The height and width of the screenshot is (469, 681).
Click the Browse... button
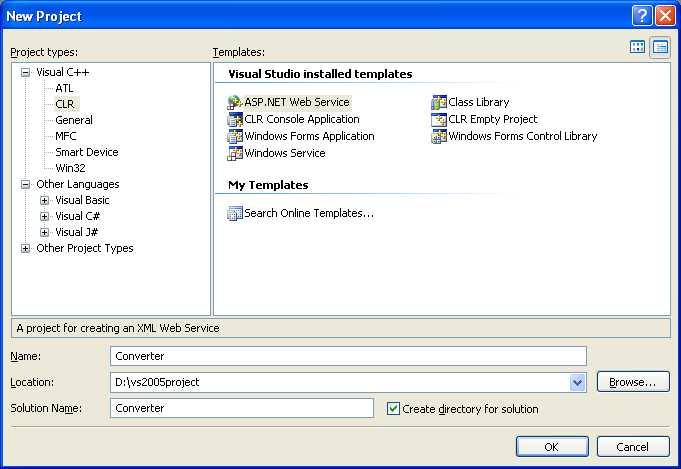(x=633, y=382)
